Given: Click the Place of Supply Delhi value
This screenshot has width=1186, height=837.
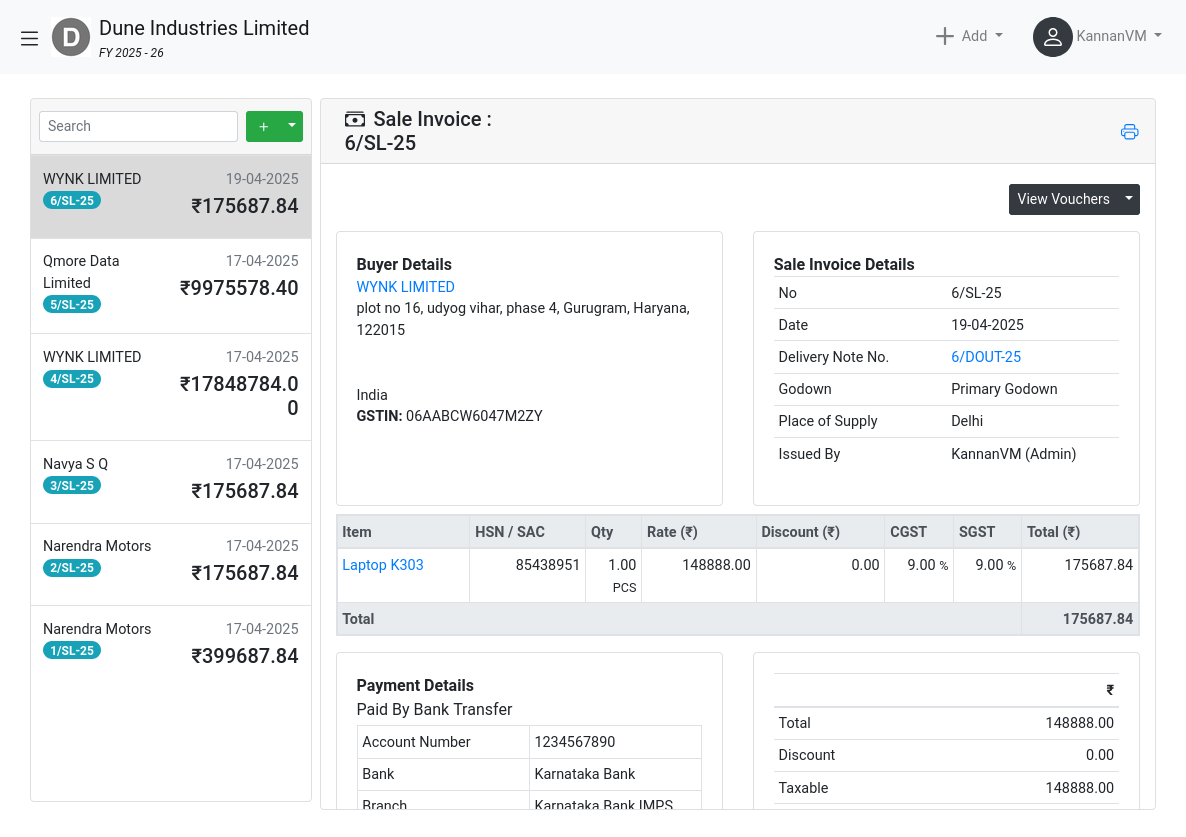Looking at the screenshot, I should [967, 421].
